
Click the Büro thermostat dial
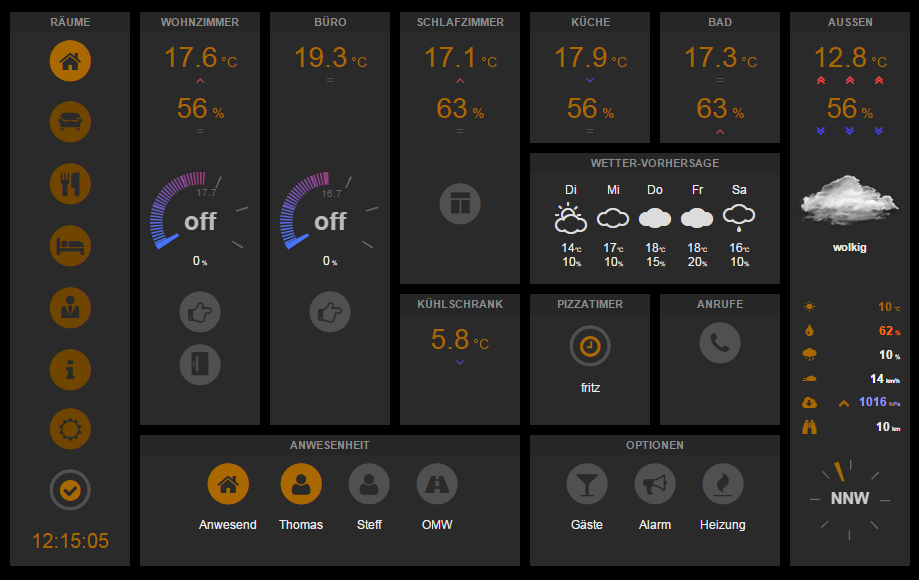pos(329,215)
